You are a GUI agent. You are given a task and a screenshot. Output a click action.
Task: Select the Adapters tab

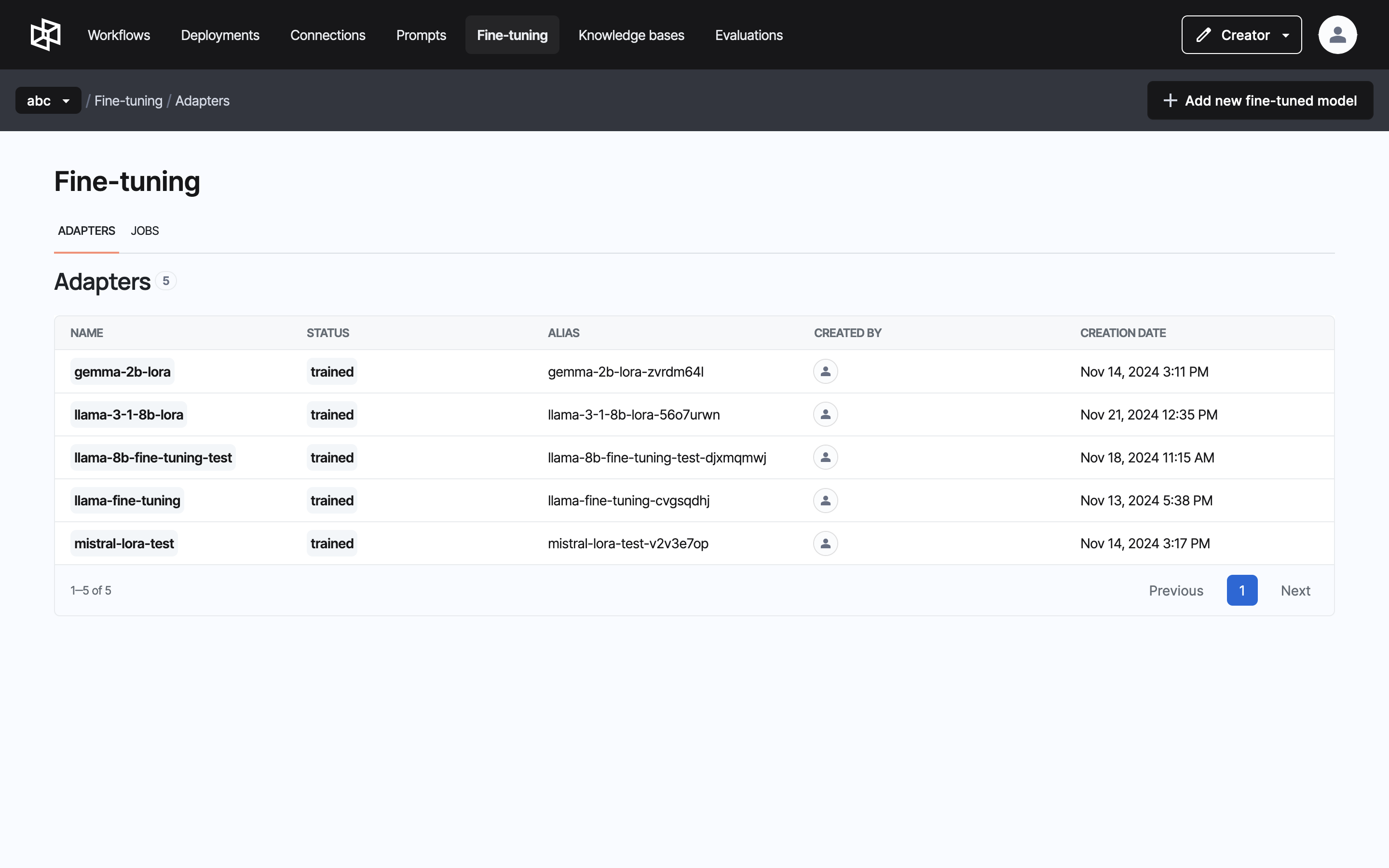[x=87, y=231]
